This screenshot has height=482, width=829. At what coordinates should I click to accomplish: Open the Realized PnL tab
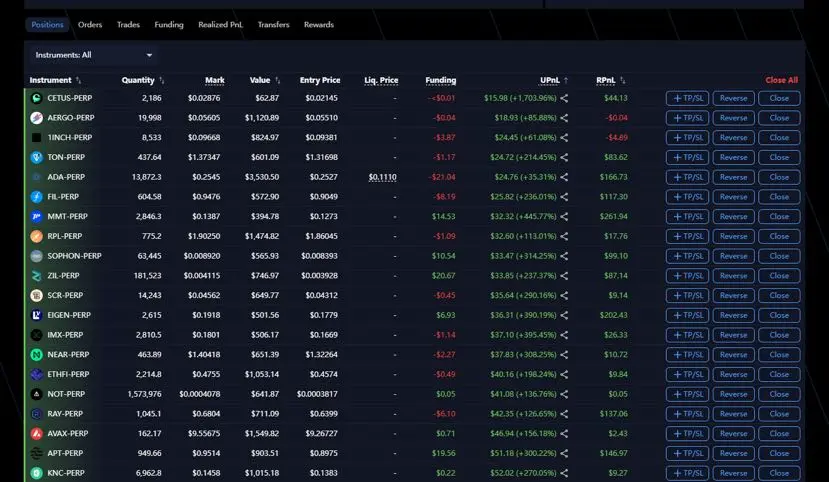(x=220, y=25)
